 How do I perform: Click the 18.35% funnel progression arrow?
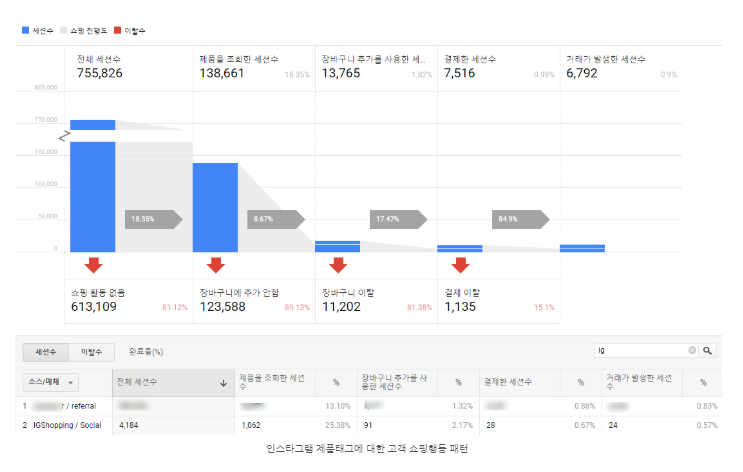pyautogui.click(x=154, y=219)
